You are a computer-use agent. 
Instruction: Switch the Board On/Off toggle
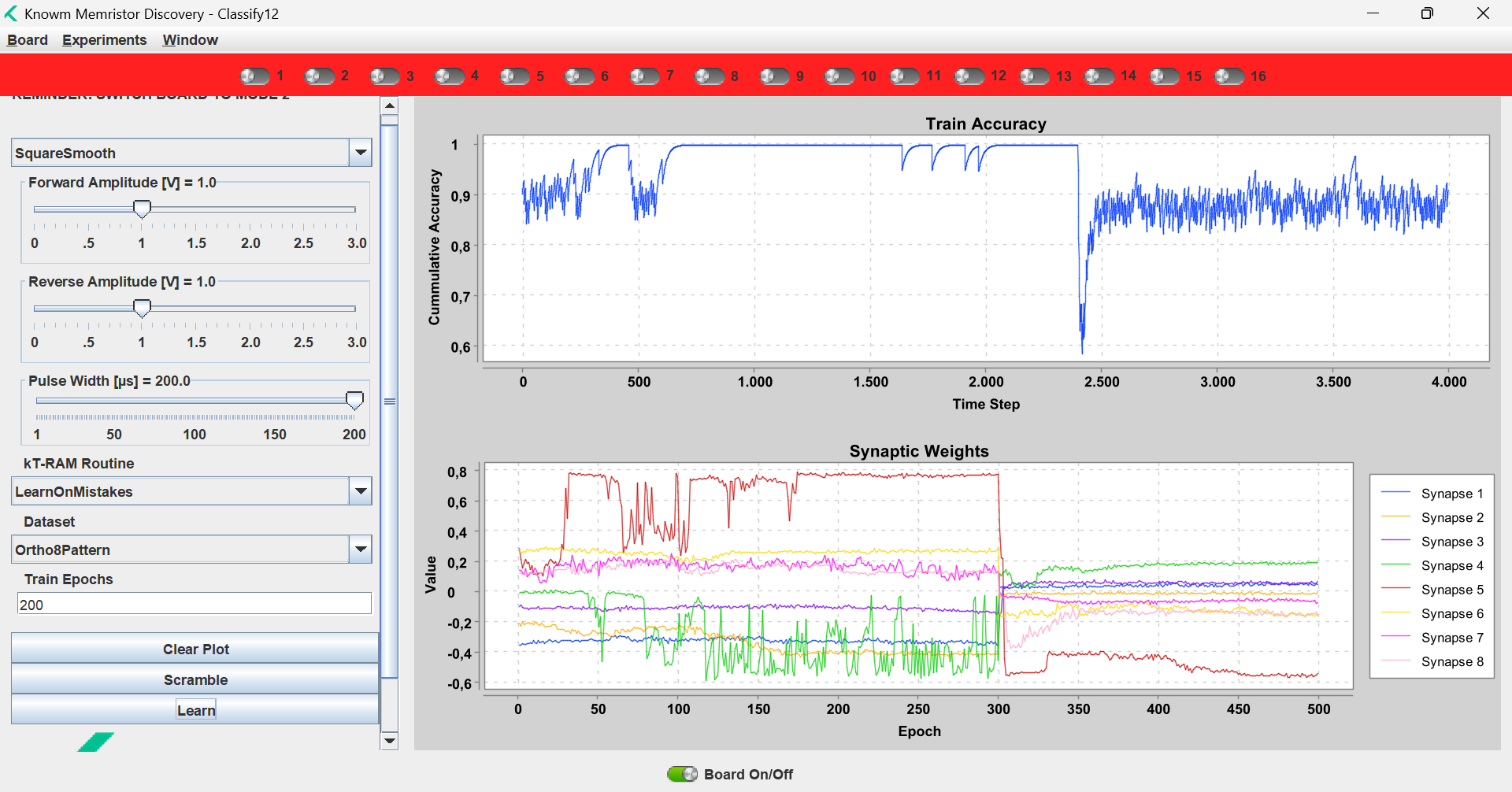(682, 774)
